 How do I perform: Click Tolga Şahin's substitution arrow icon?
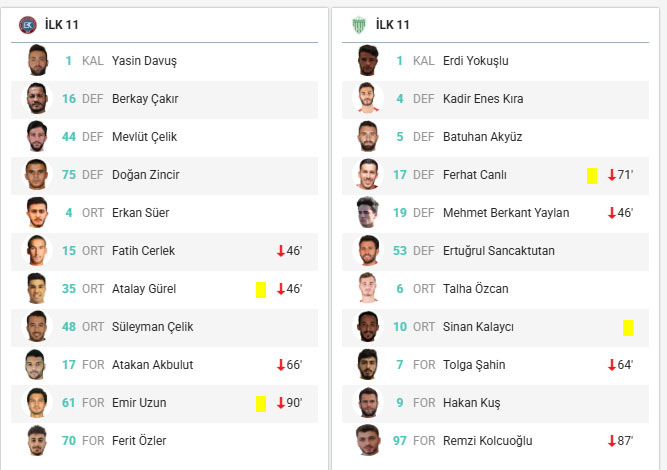coord(612,365)
